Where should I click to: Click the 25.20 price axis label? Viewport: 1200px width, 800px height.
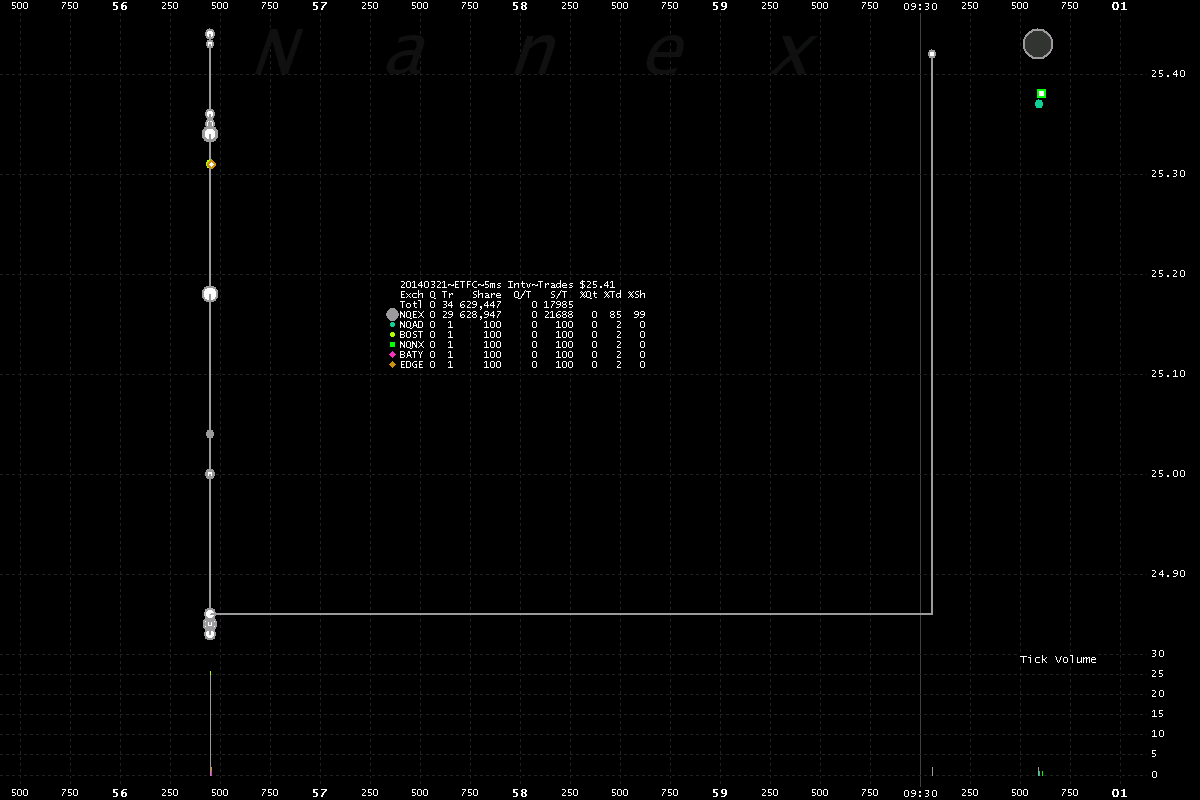[1168, 274]
